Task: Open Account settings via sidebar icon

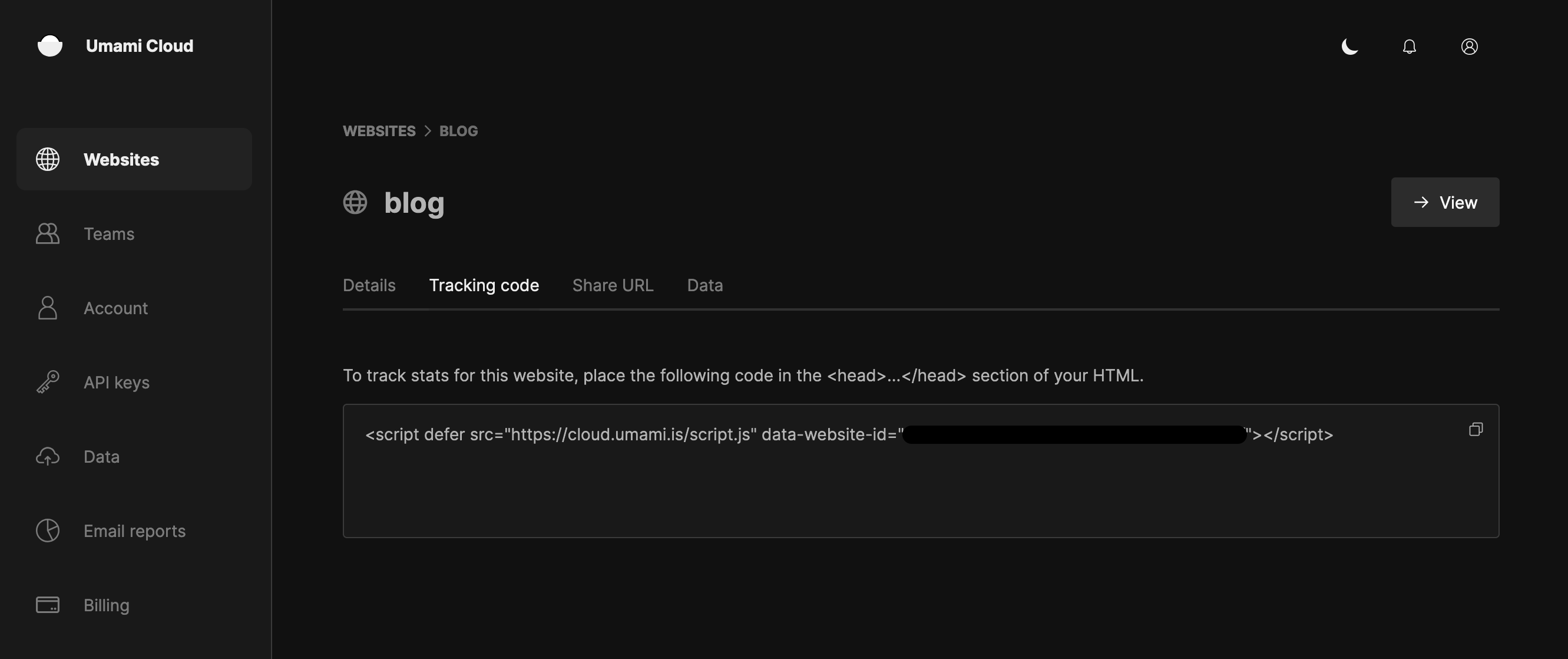Action: [x=48, y=308]
